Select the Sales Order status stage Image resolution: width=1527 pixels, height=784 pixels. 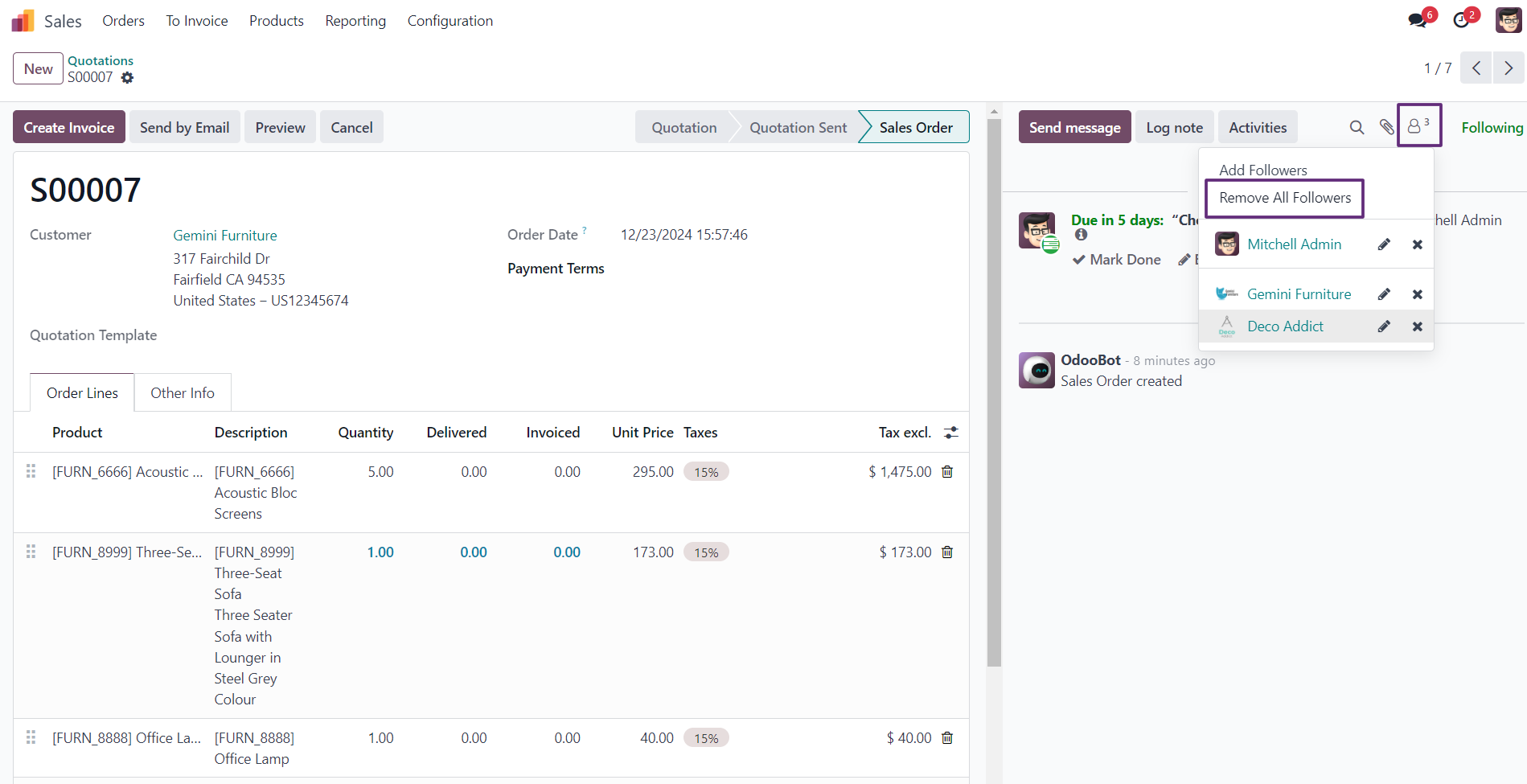point(916,127)
